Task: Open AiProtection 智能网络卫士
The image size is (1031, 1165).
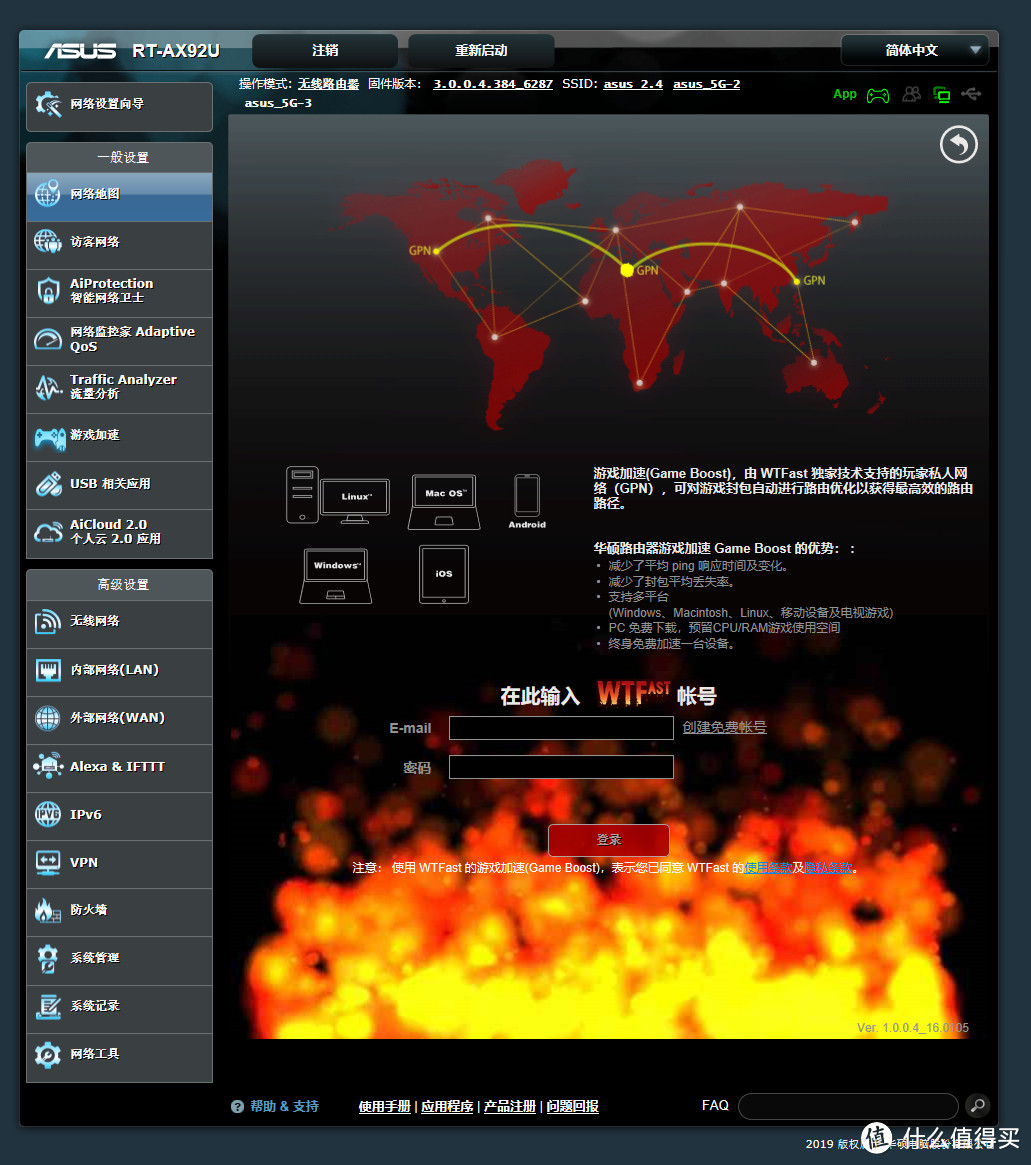Action: [120, 293]
